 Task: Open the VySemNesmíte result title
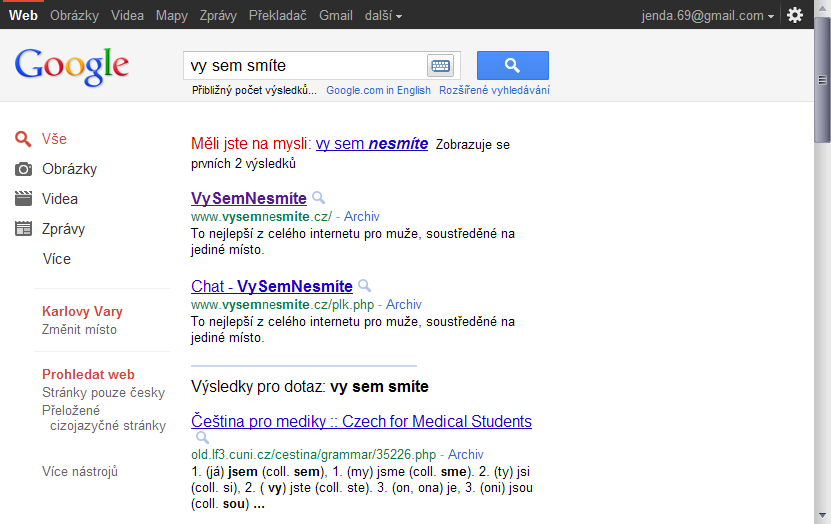pos(249,198)
